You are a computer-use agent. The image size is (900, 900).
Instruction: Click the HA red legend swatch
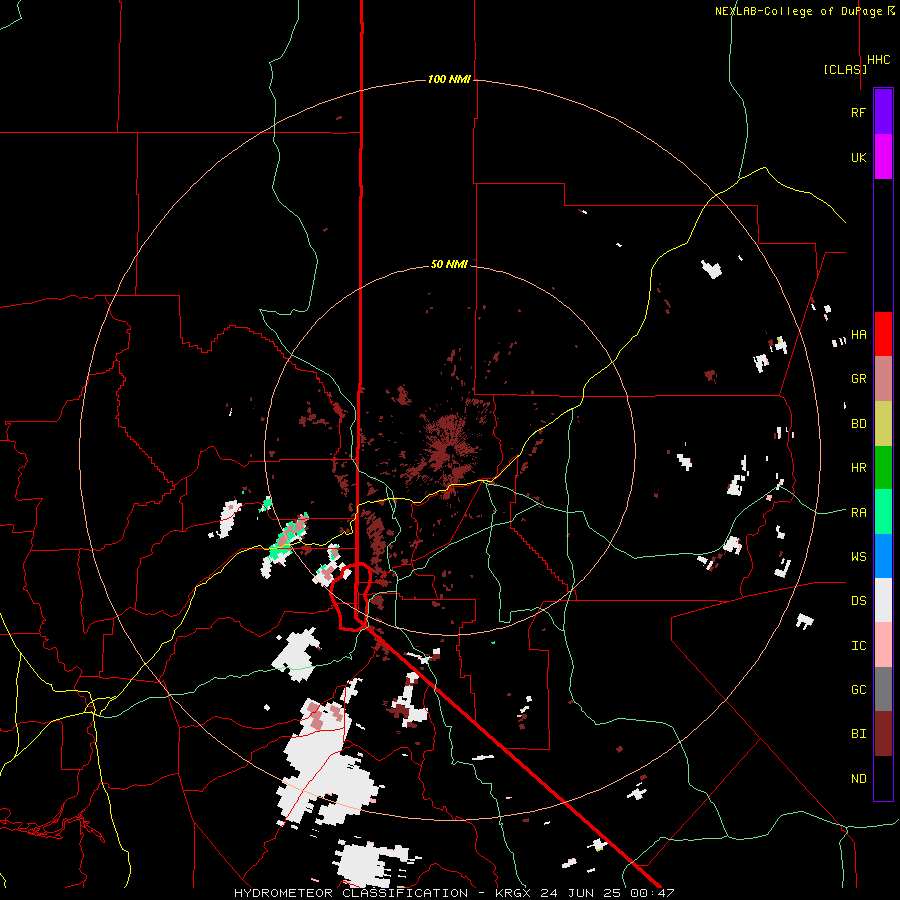(883, 334)
